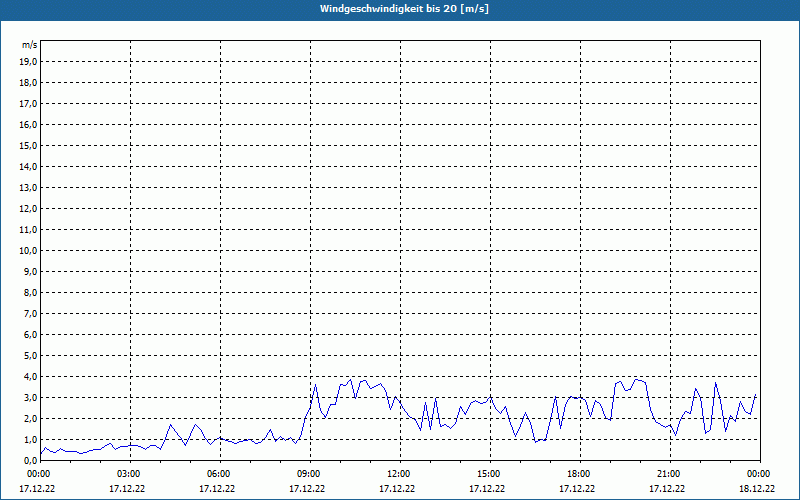
Task: Click the 12,0 y-axis label
Action: coord(28,209)
